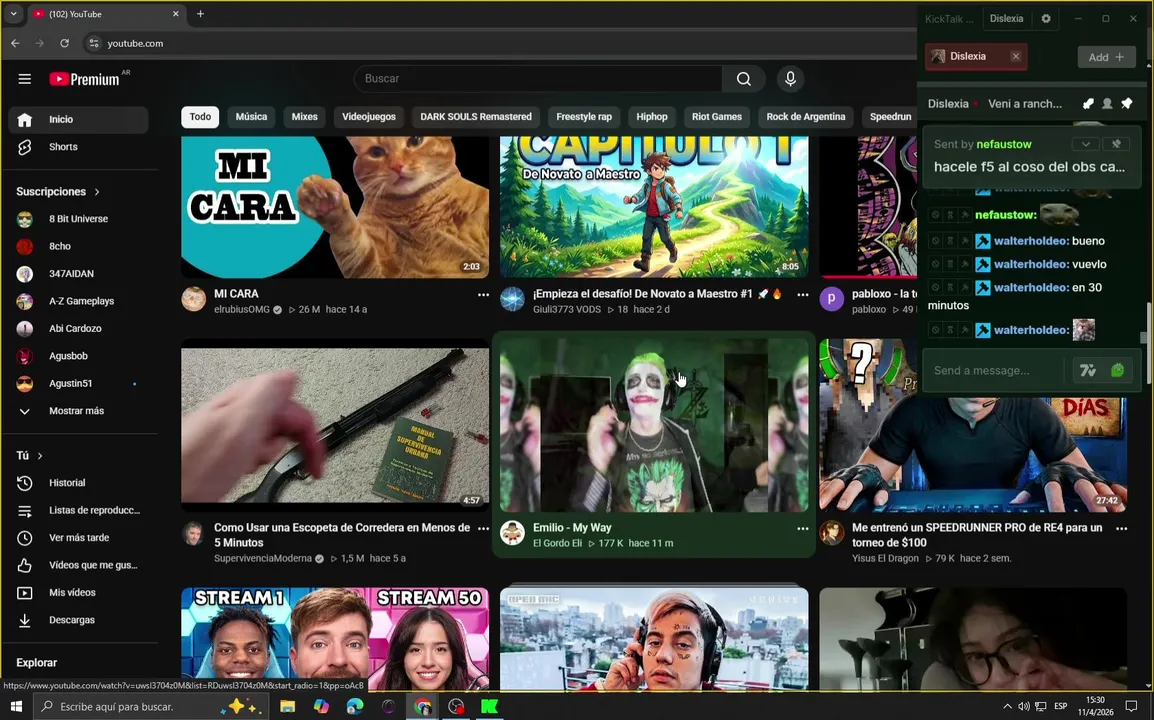Open the YouTube hamburger guide menu

point(24,79)
